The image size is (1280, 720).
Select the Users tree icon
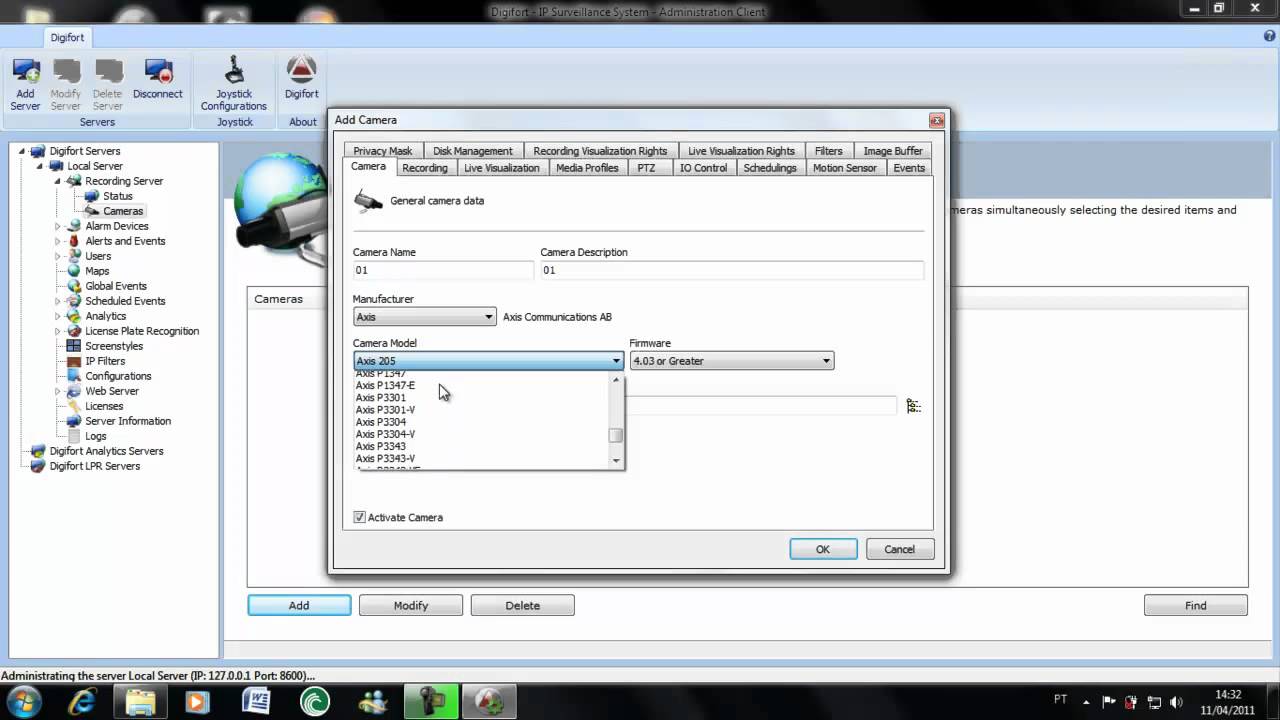point(74,256)
